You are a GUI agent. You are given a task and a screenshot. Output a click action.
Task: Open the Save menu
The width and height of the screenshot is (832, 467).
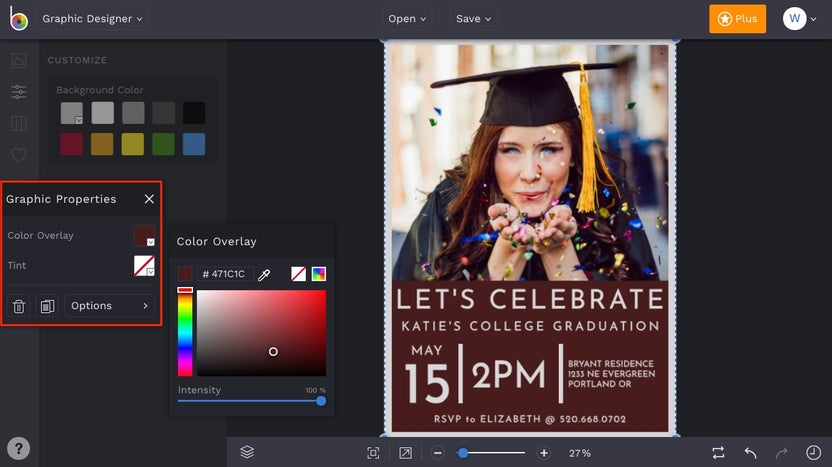pyautogui.click(x=473, y=19)
